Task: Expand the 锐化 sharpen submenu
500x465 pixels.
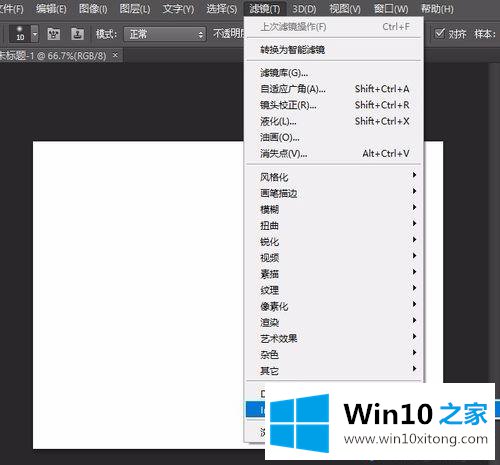Action: coord(334,242)
